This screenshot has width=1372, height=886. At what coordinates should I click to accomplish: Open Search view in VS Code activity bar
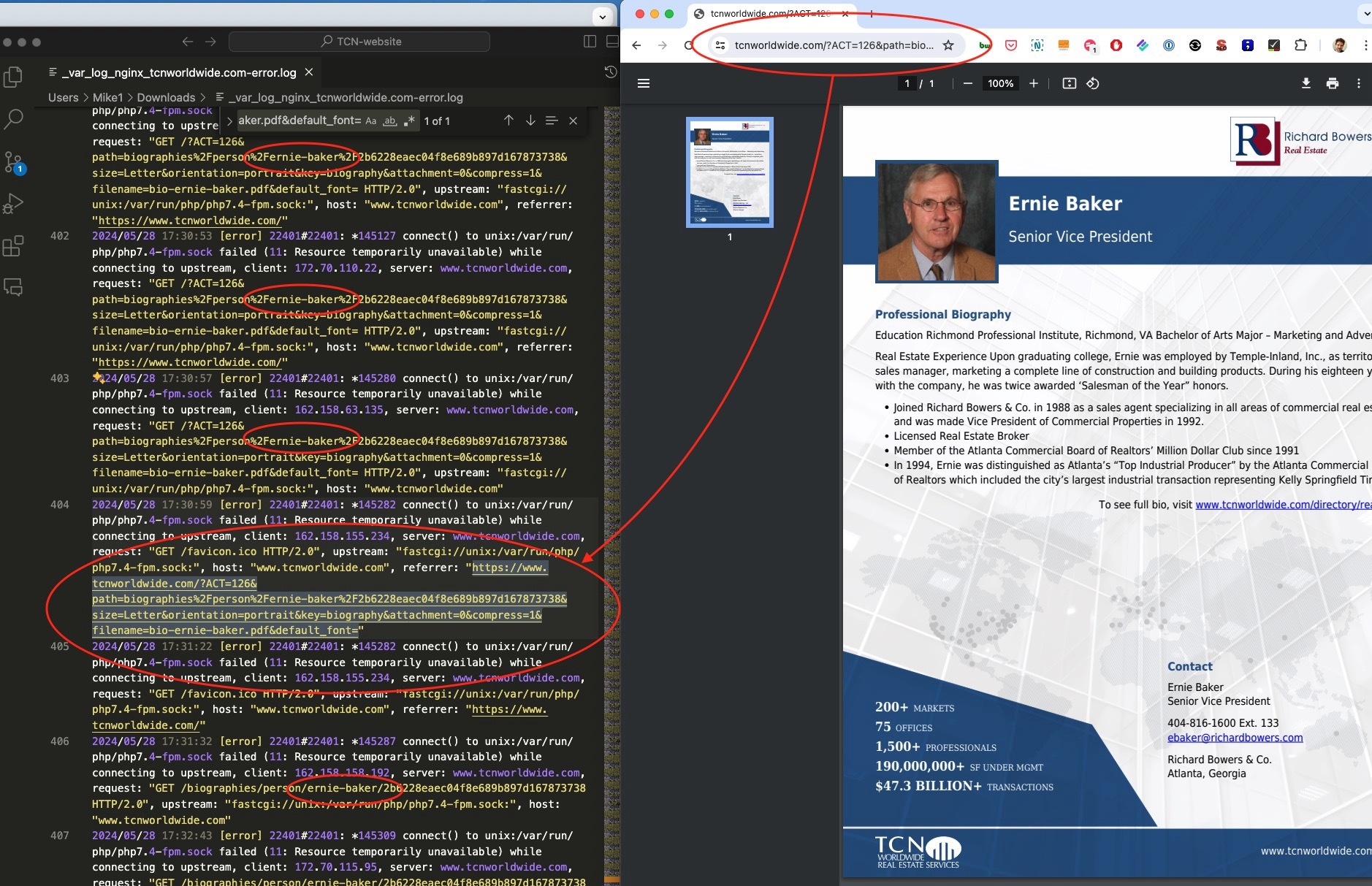(13, 119)
